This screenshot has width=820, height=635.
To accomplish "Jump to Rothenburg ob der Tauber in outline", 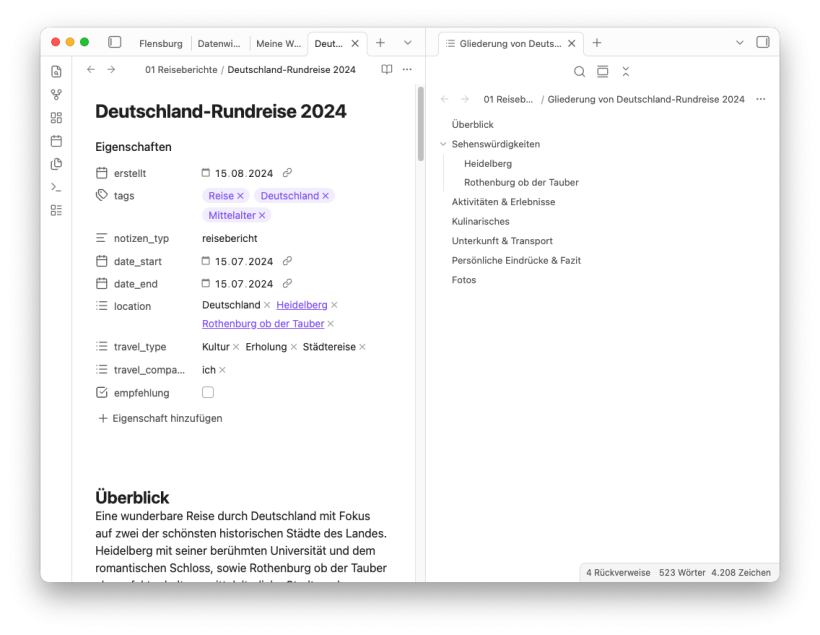I will (x=521, y=183).
